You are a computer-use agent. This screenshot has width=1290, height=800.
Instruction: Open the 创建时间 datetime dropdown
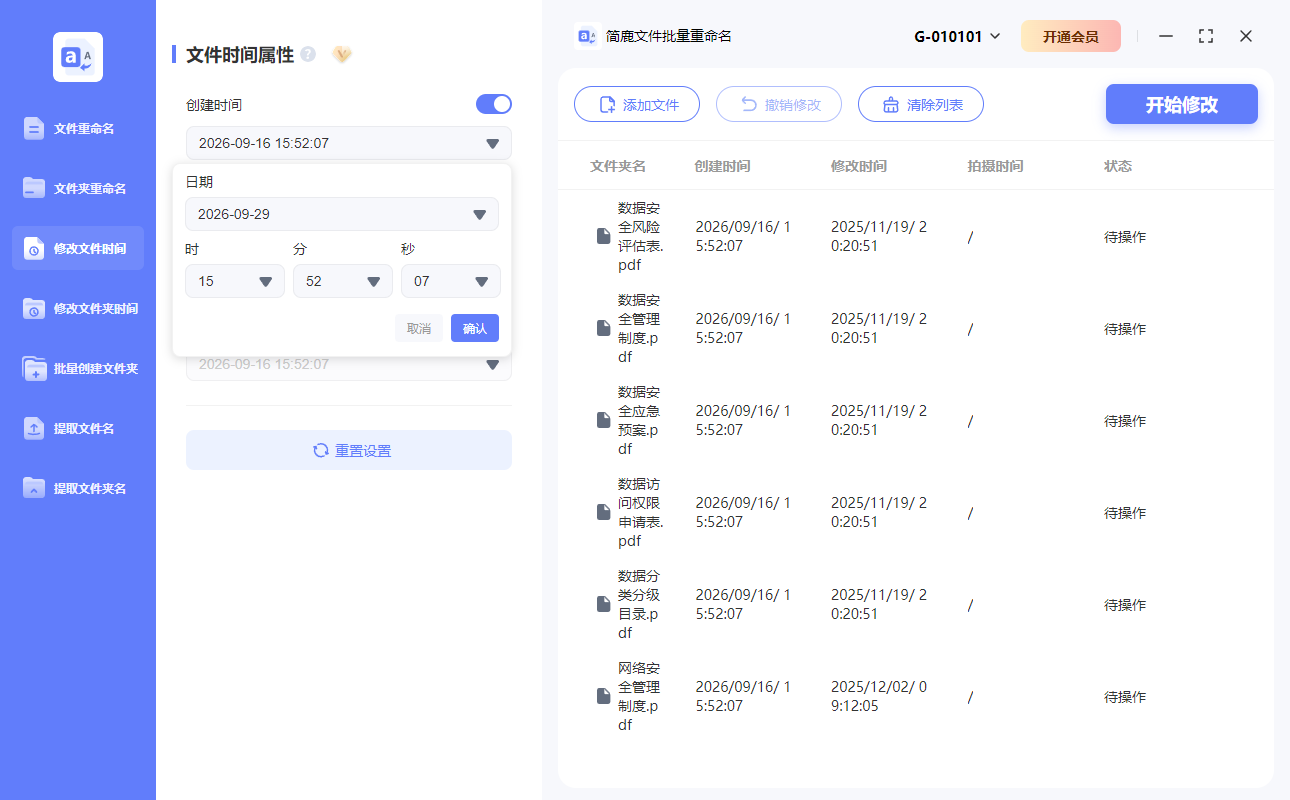click(x=349, y=143)
